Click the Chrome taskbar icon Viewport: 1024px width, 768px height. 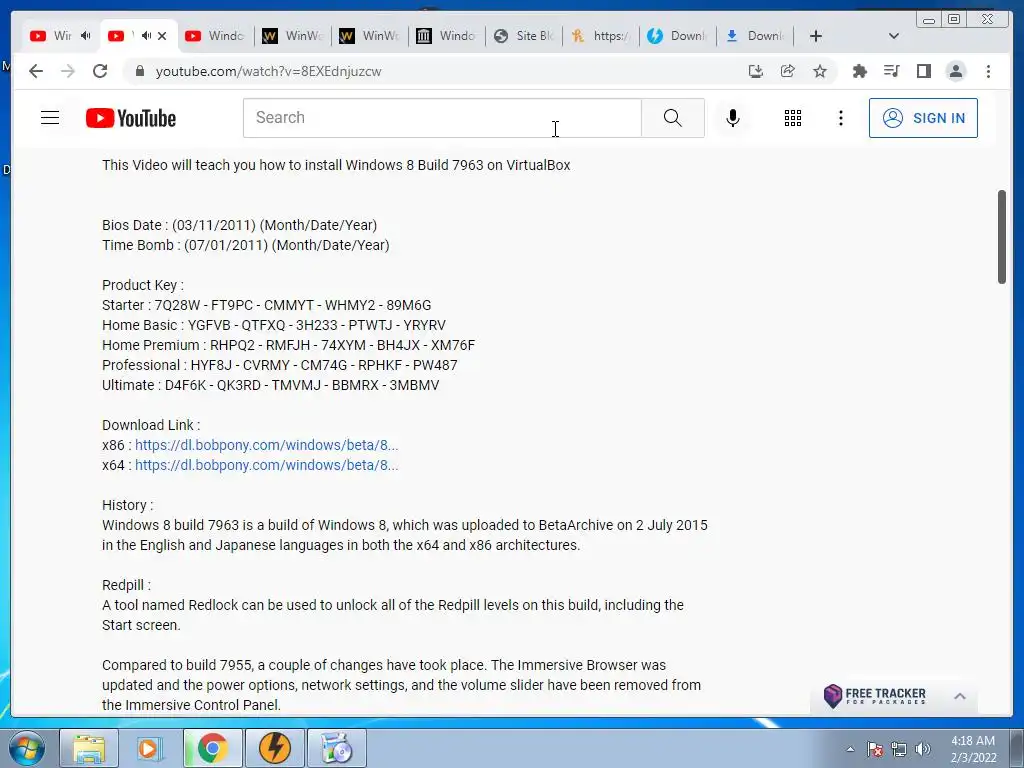click(212, 748)
